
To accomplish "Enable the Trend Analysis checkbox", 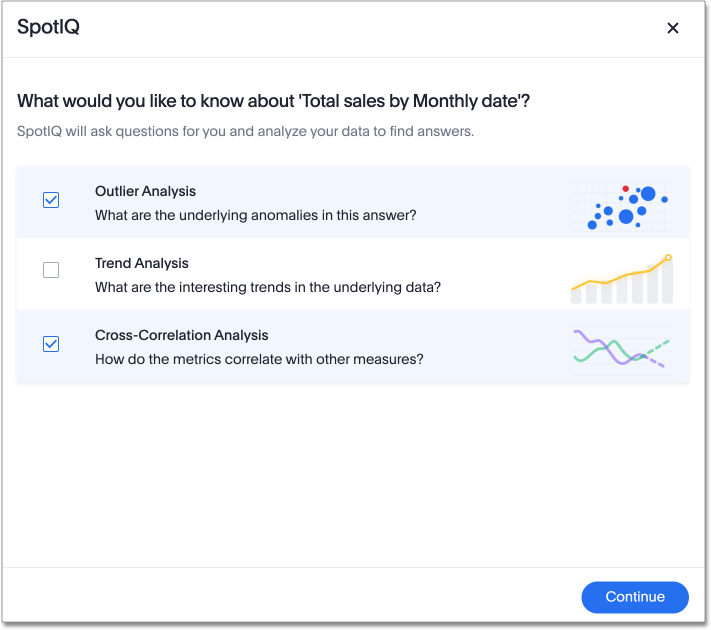I will point(51,270).
